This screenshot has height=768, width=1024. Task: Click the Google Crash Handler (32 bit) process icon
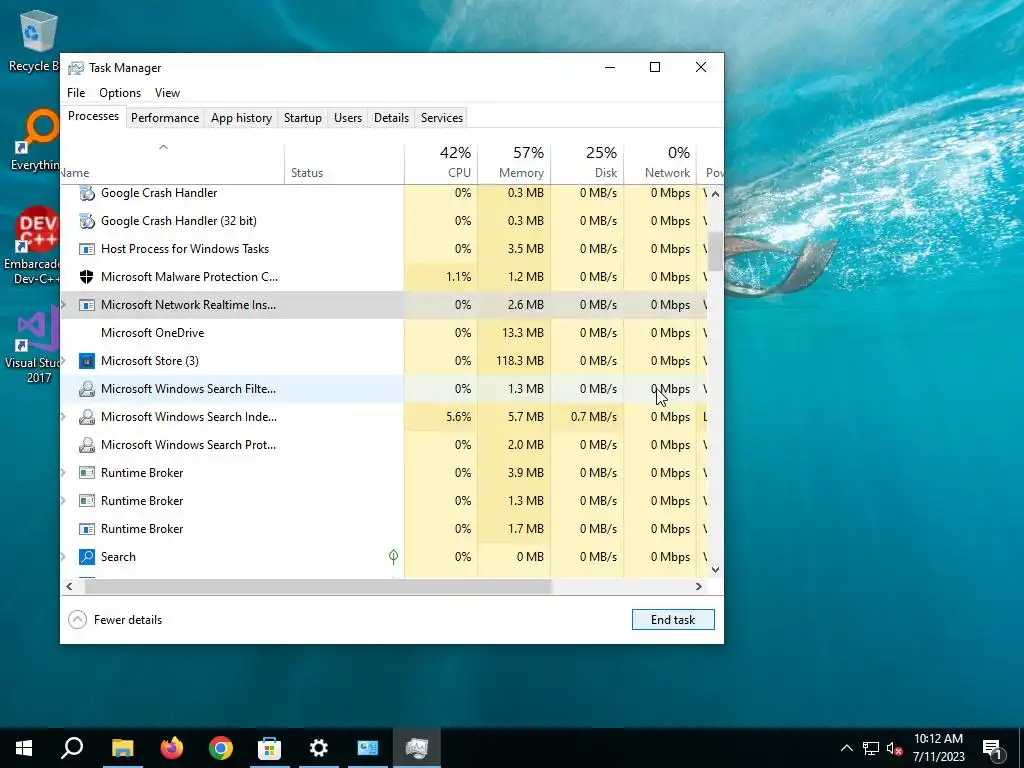(x=86, y=221)
